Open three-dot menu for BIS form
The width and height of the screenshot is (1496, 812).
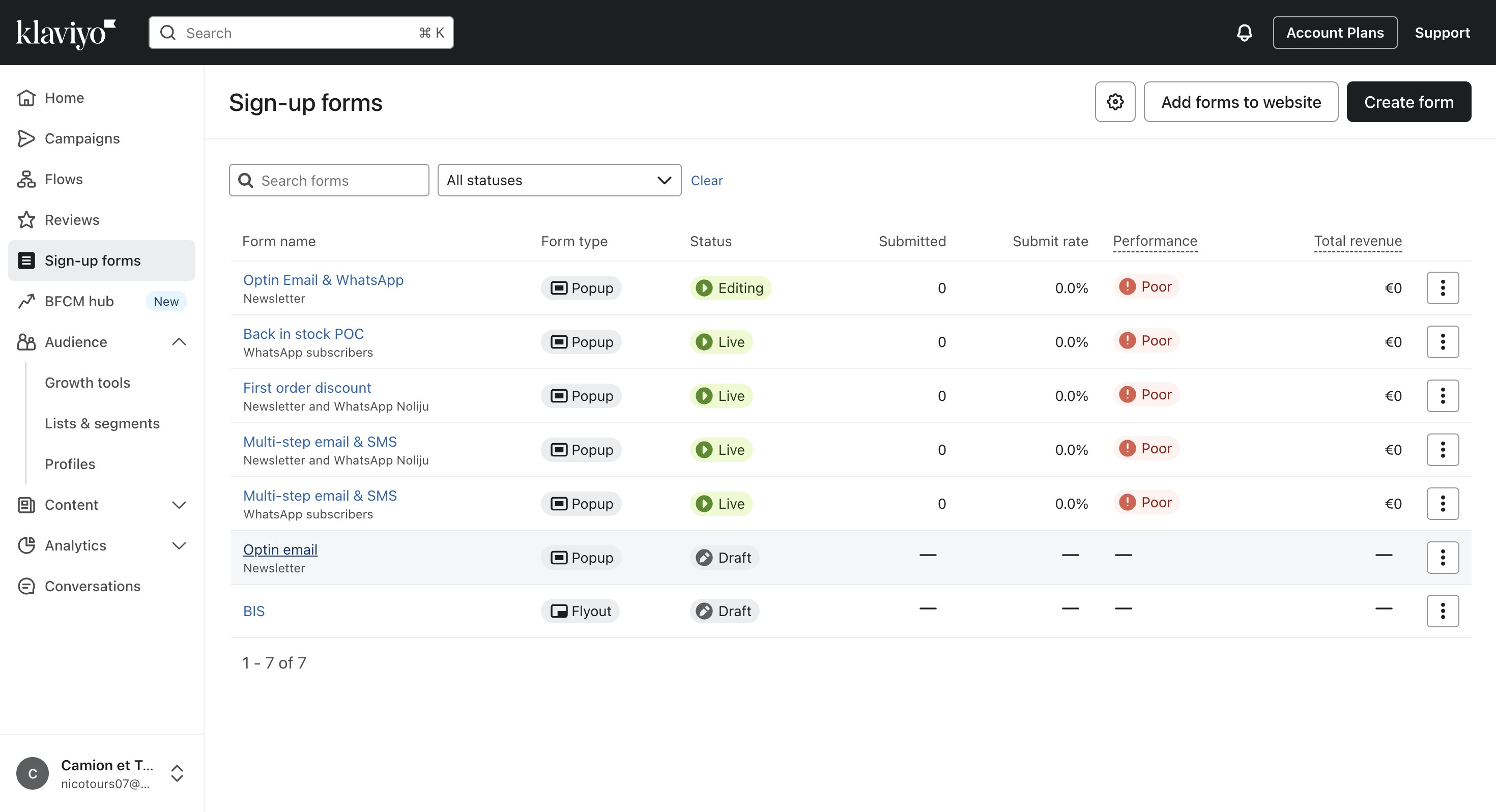point(1442,611)
